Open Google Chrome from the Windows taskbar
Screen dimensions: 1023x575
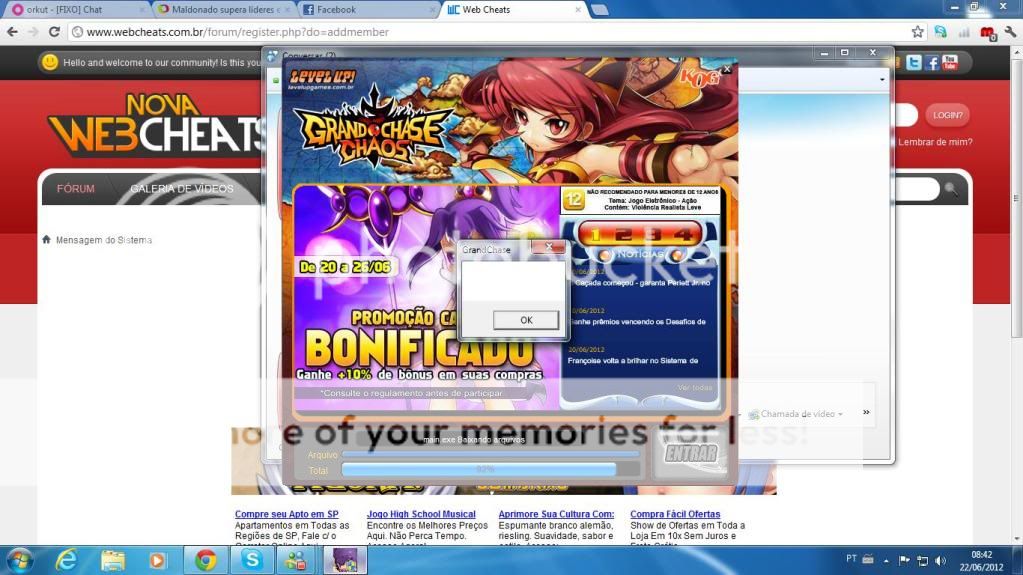click(x=206, y=560)
